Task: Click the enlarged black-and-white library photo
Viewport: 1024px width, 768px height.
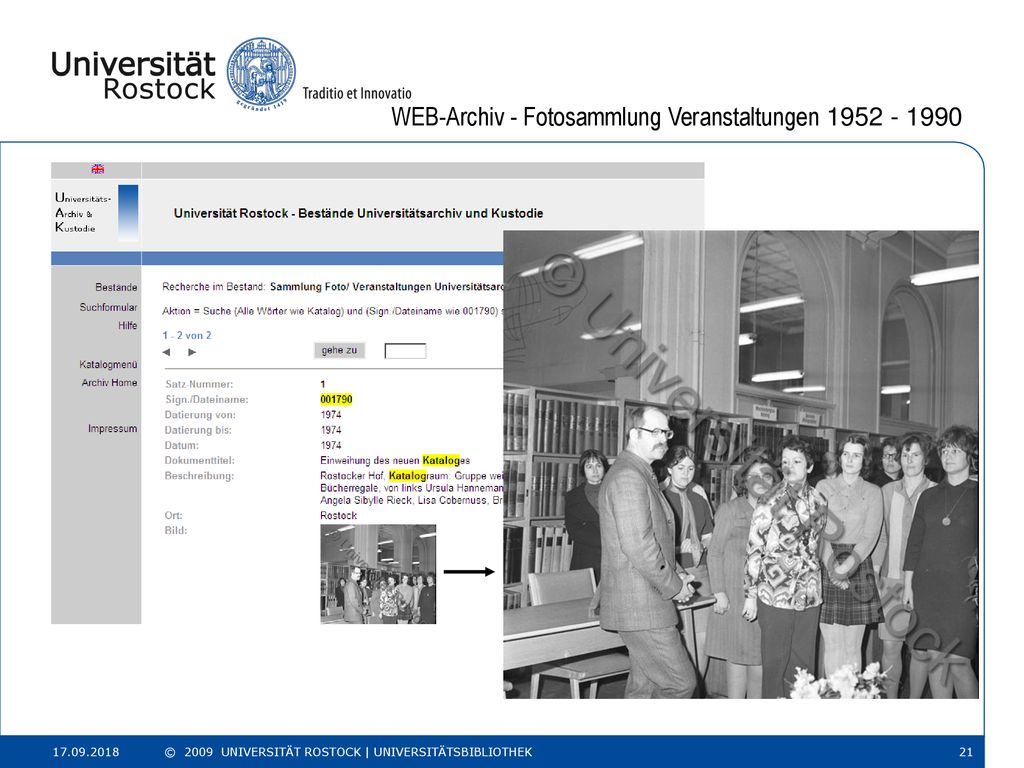Action: coord(741,464)
